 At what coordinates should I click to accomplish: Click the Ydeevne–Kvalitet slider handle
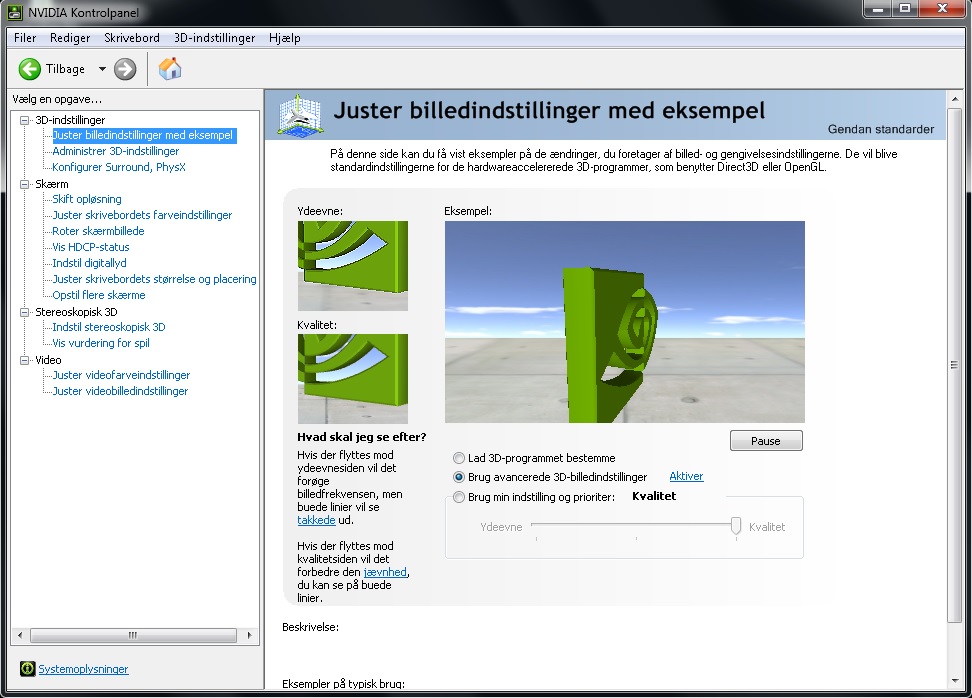[x=736, y=526]
